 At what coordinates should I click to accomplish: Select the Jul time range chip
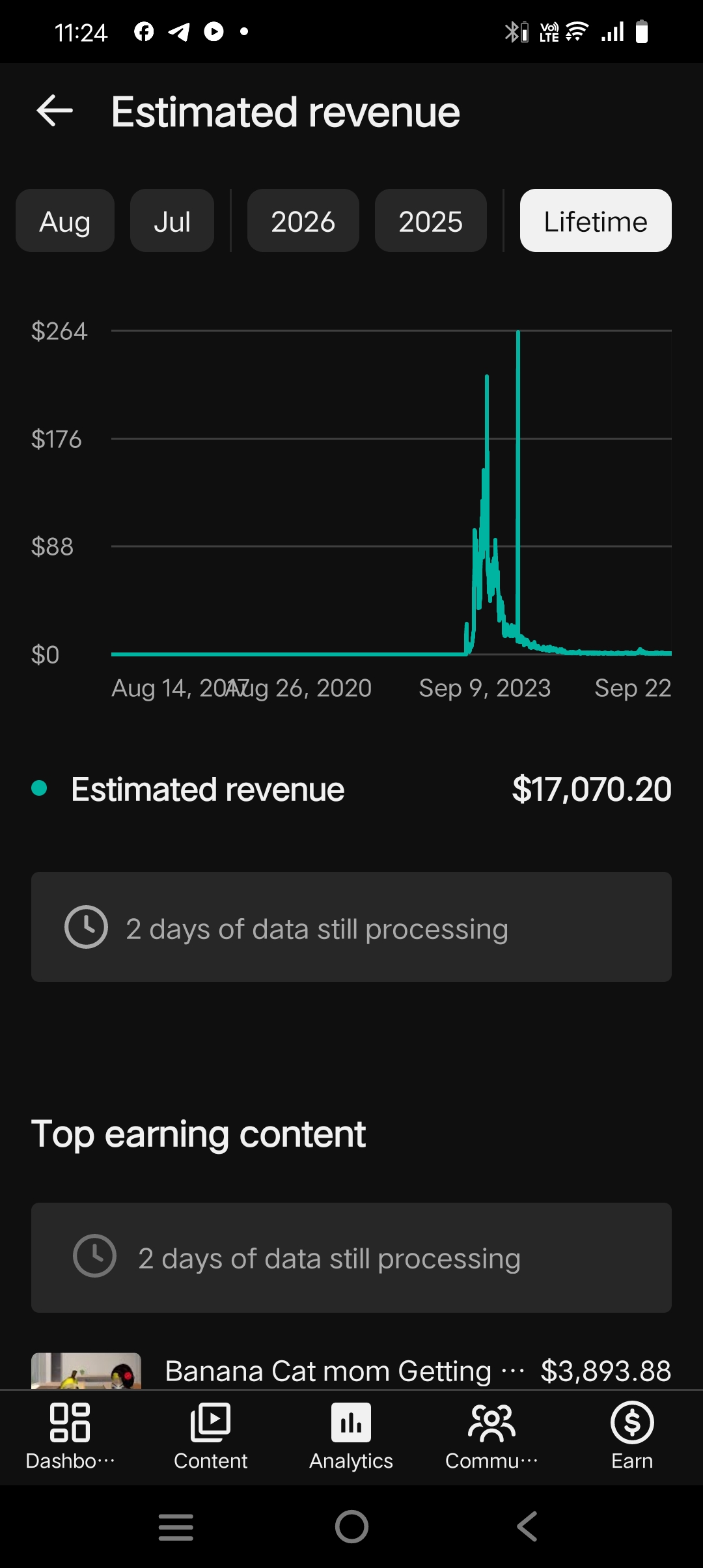(172, 221)
